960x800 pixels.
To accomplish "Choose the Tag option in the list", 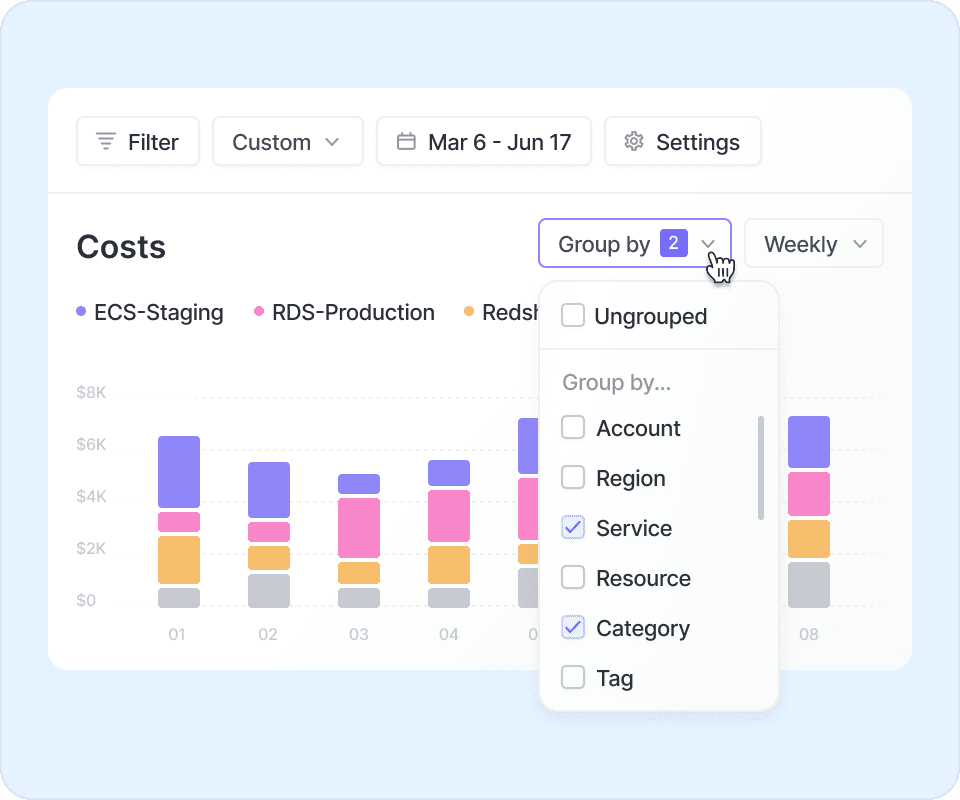I will click(x=614, y=678).
